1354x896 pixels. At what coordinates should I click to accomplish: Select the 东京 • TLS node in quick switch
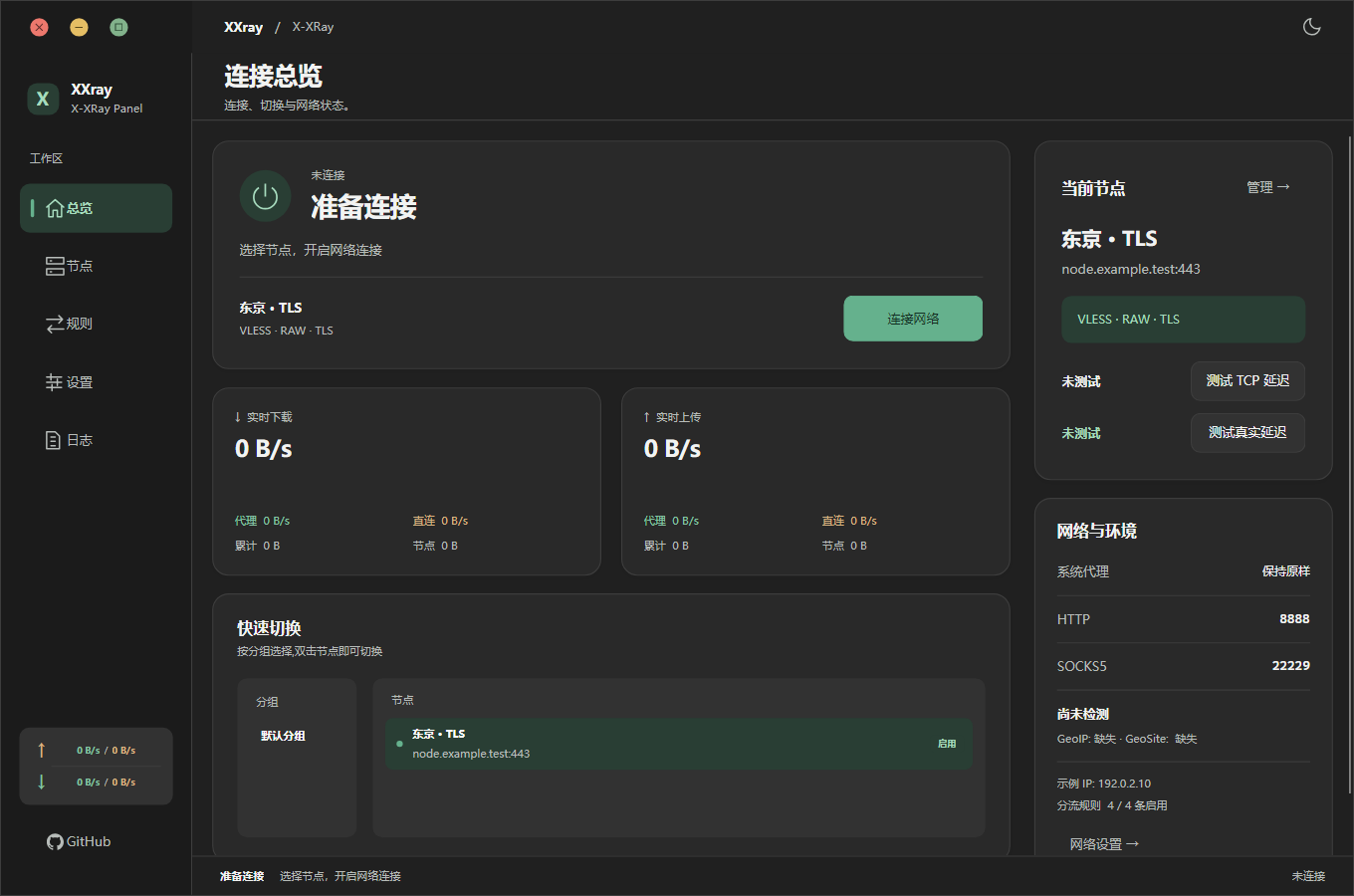(x=679, y=744)
